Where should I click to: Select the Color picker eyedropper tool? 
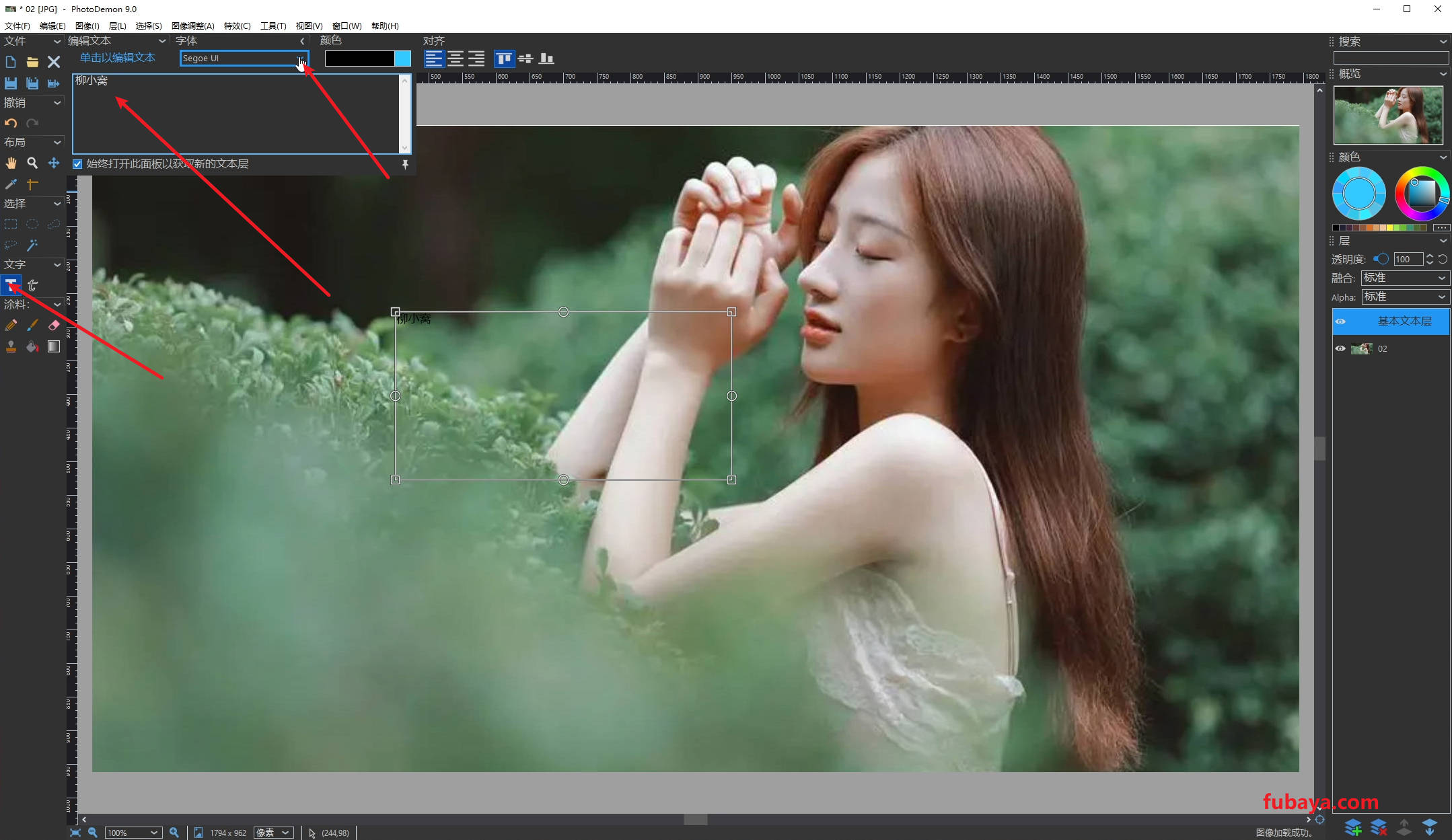click(x=11, y=184)
